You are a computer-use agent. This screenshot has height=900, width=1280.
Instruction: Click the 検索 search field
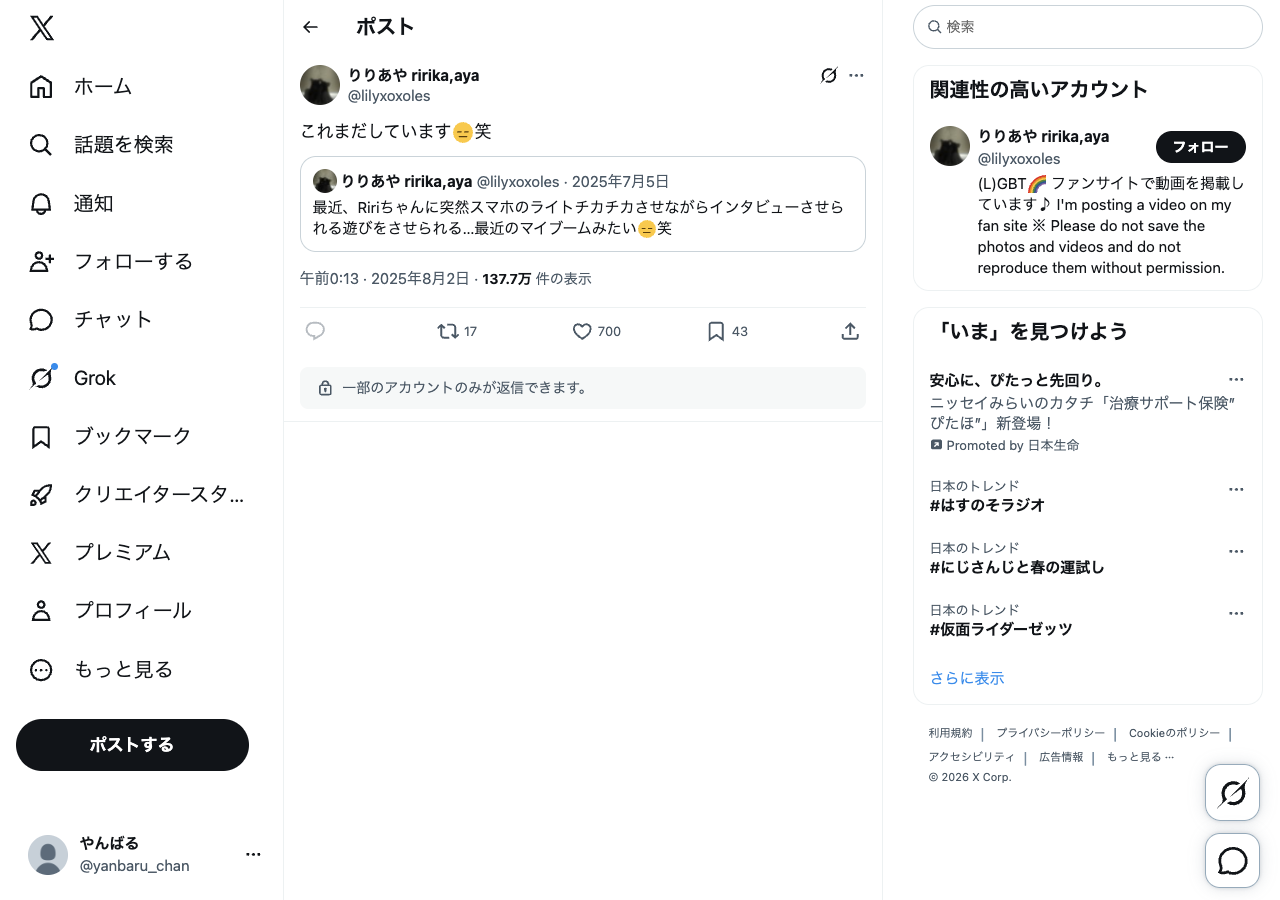coord(1088,27)
